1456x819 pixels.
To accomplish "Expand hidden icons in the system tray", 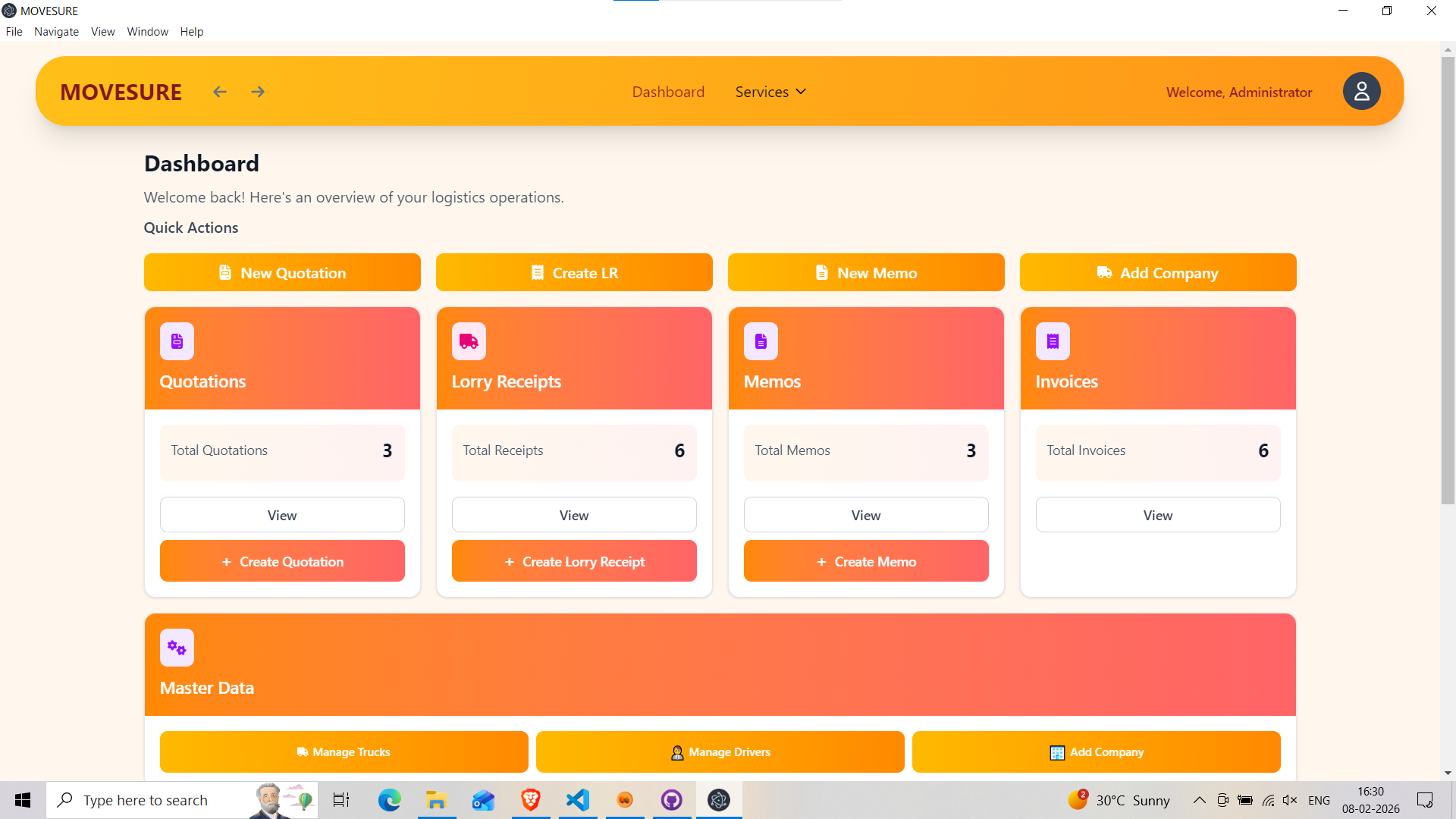I will 1199,800.
